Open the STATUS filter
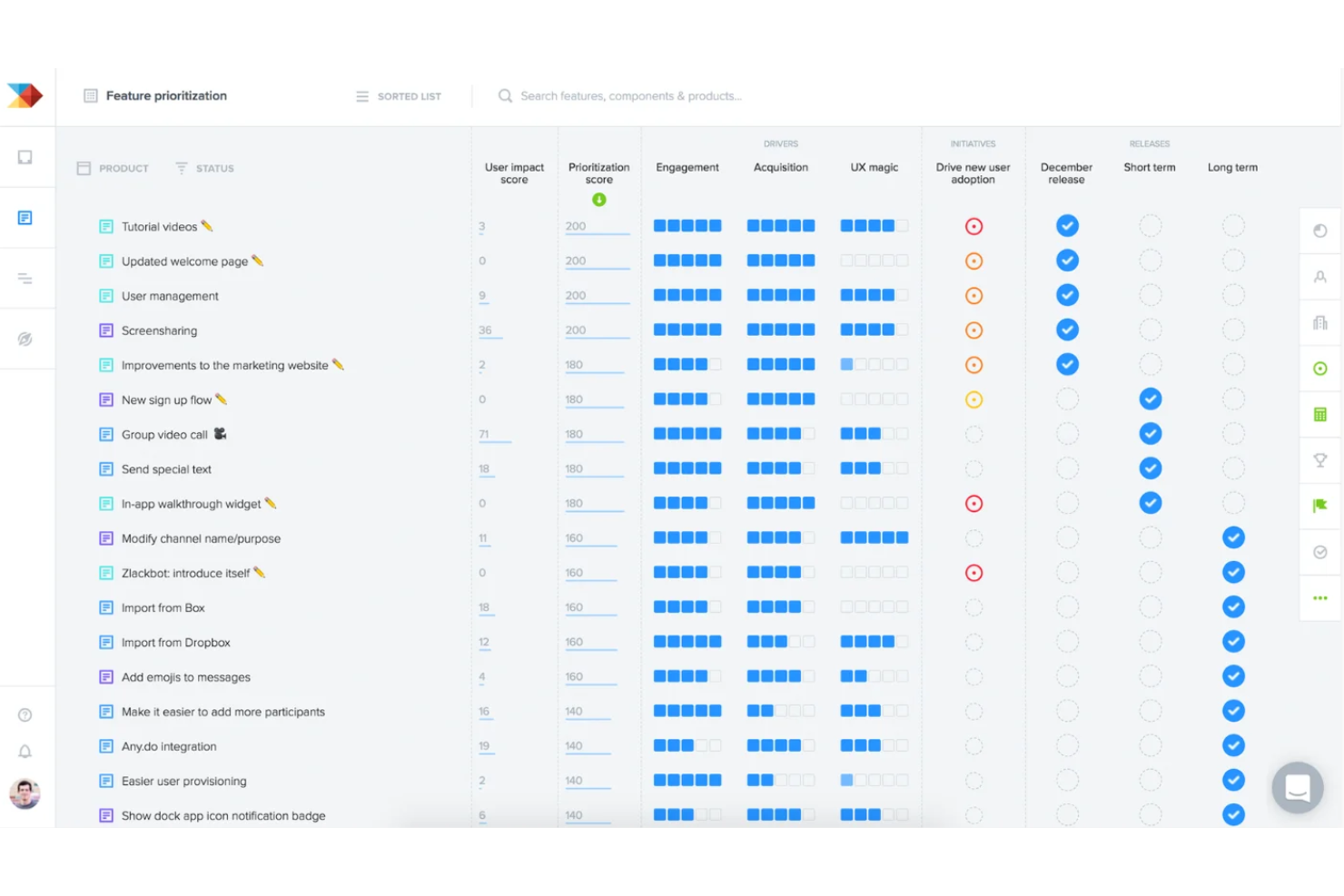Image resolution: width=1344 pixels, height=896 pixels. click(204, 168)
